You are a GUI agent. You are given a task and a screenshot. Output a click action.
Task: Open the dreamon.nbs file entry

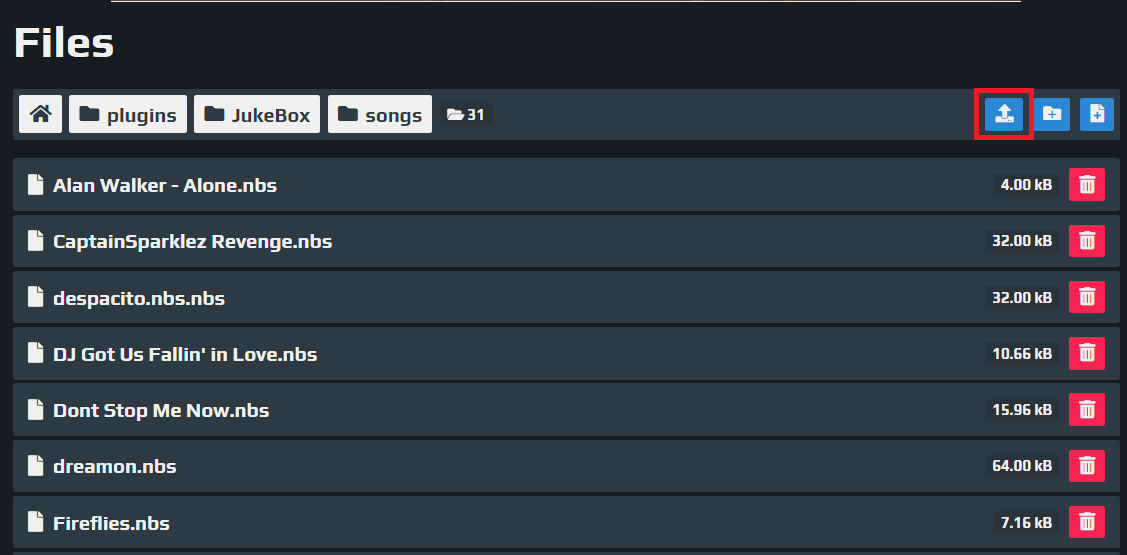click(x=115, y=466)
